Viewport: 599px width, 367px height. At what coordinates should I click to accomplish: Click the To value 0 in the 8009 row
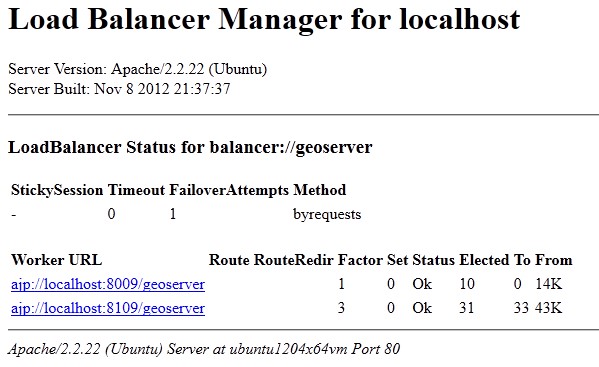pos(518,284)
